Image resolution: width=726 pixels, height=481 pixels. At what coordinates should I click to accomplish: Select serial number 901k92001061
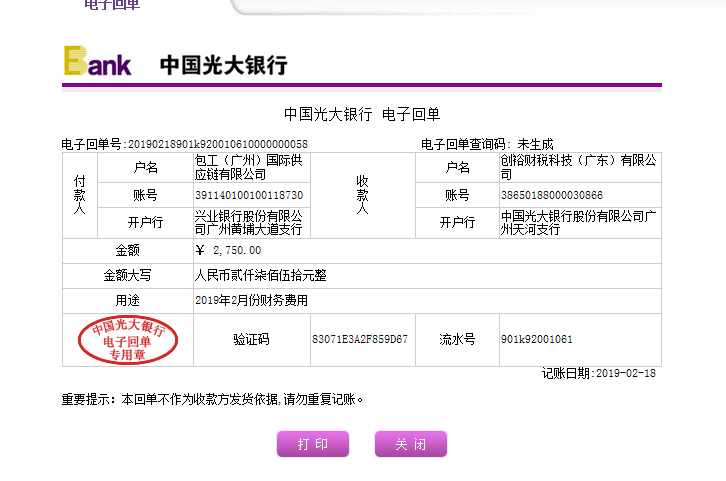pyautogui.click(x=537, y=339)
